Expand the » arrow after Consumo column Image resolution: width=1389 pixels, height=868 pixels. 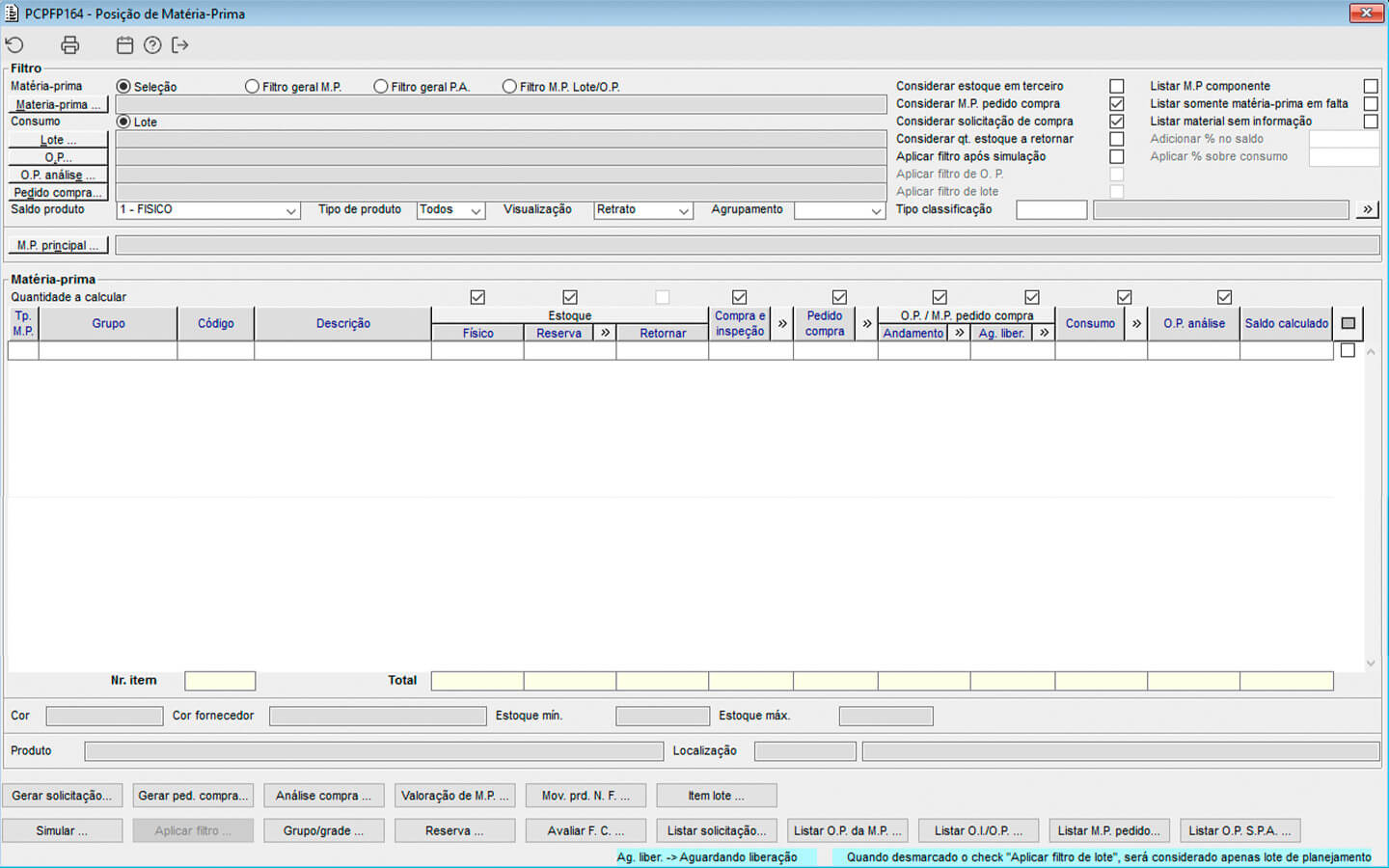pos(1136,323)
